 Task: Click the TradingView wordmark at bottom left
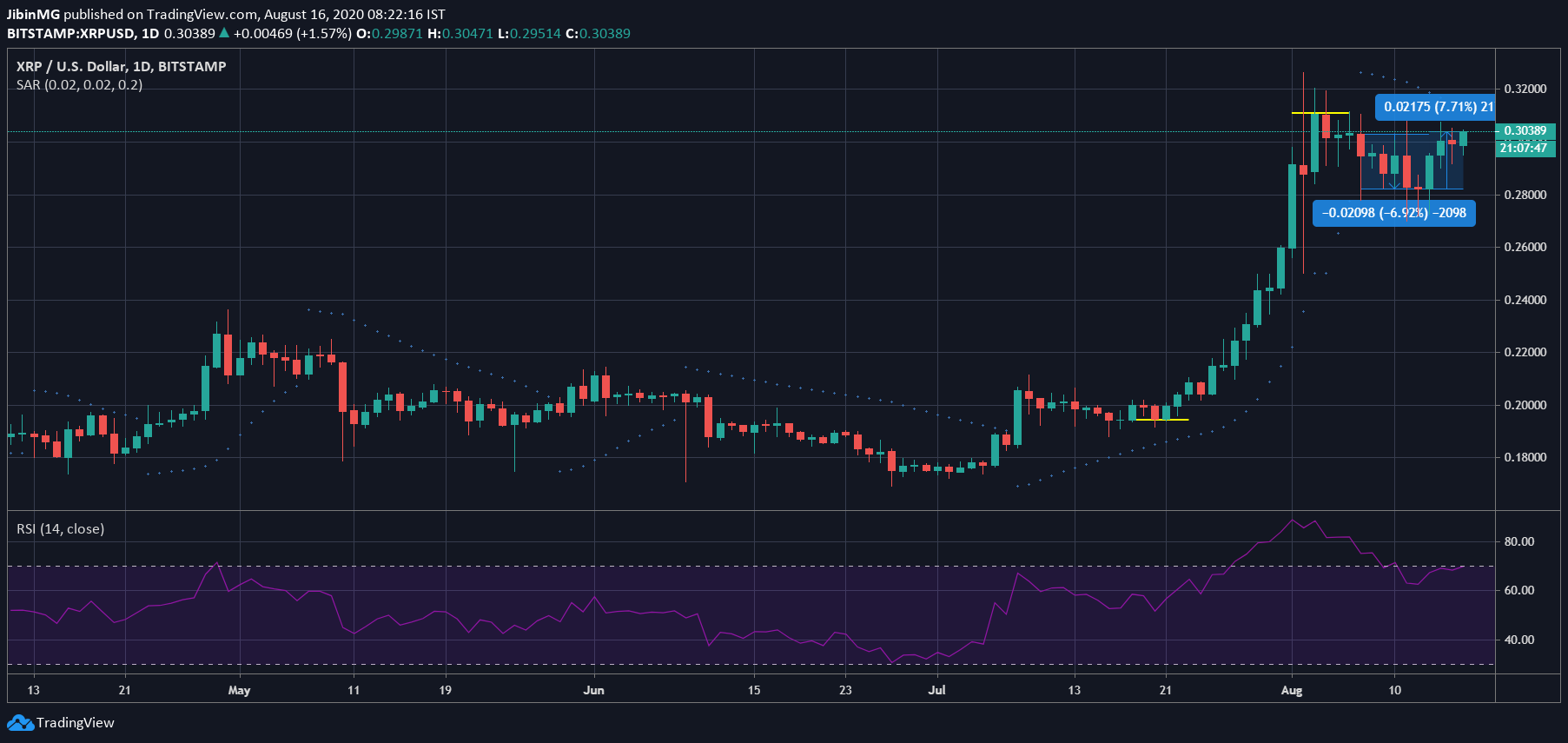[76, 723]
